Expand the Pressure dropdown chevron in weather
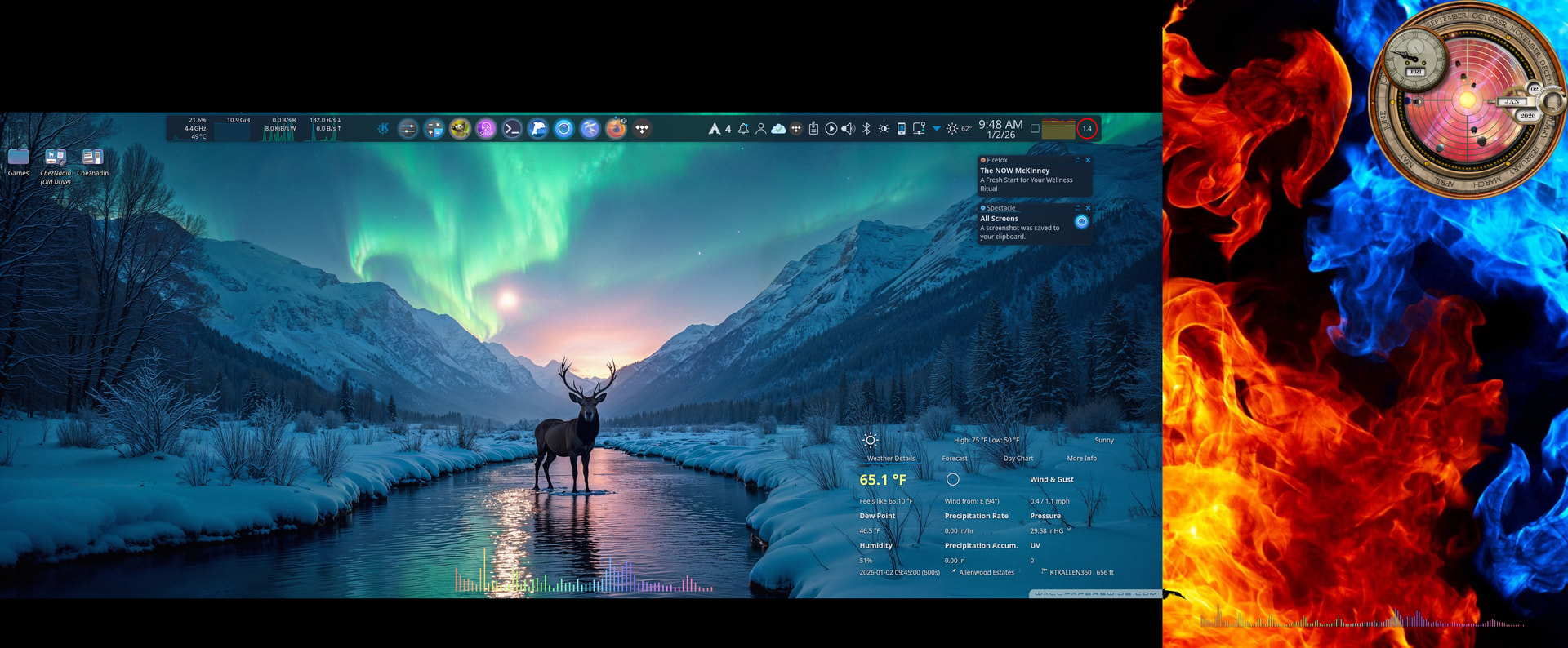 tap(1069, 530)
